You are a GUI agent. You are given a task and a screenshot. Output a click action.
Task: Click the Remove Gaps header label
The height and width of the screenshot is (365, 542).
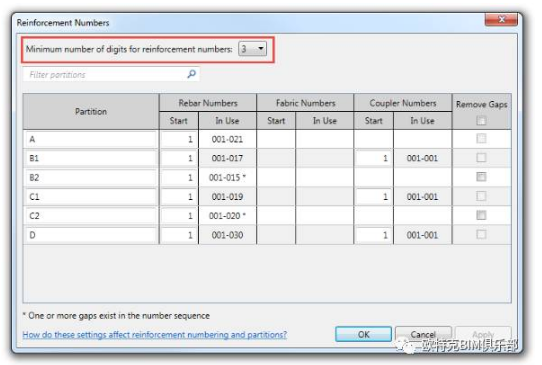click(x=482, y=104)
